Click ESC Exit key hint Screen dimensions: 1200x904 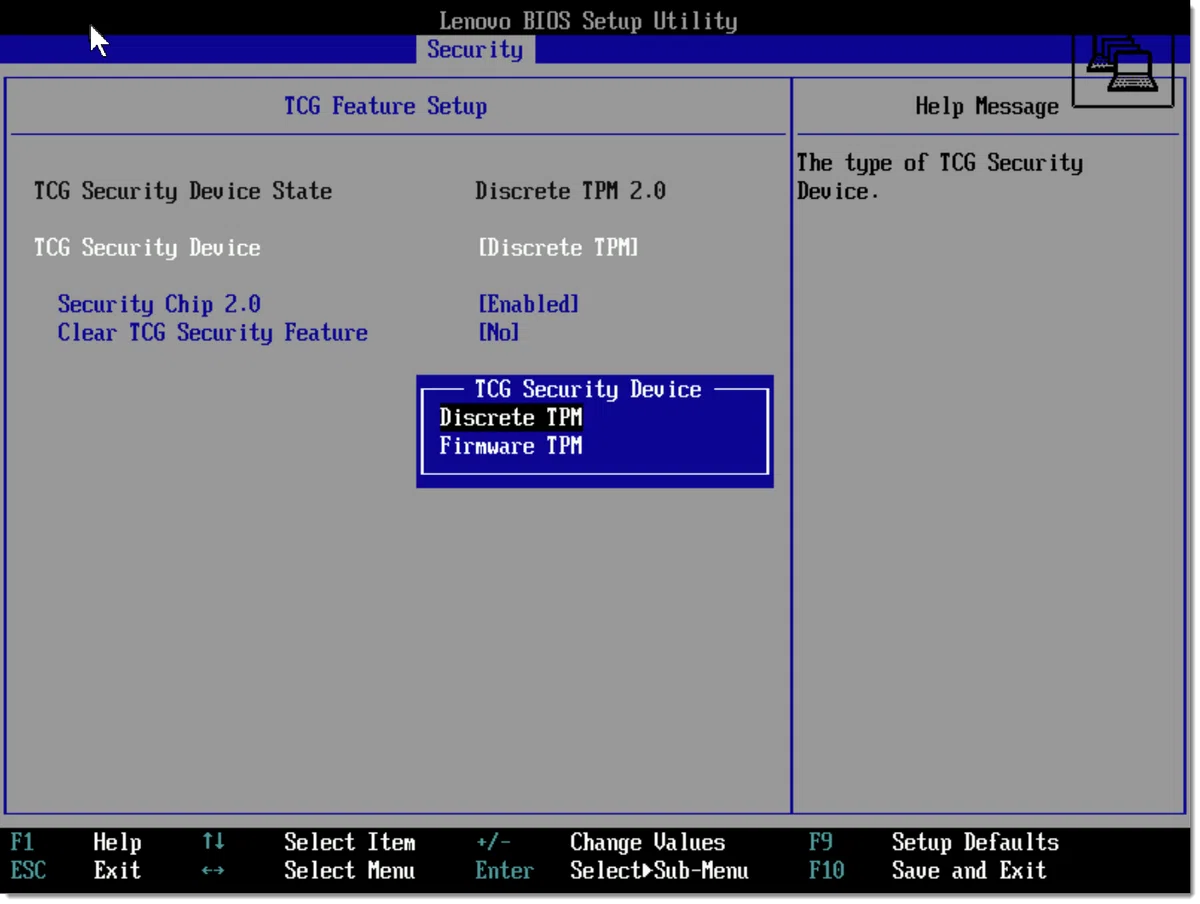coord(76,871)
